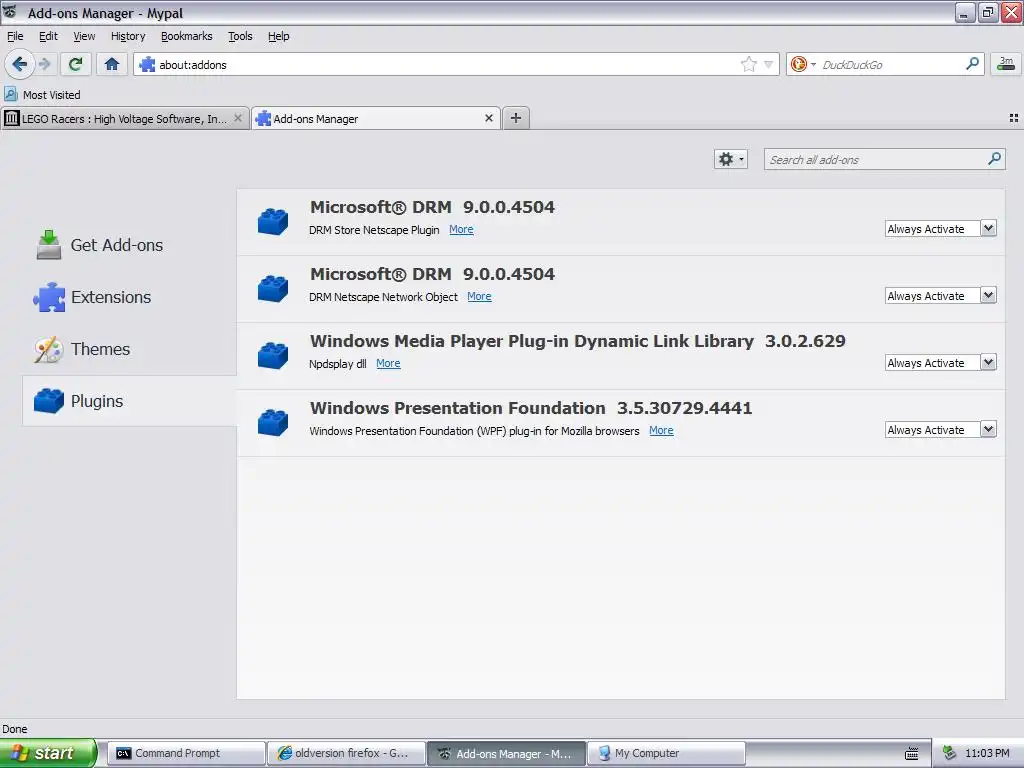Click the 3m toolbar icon at far right
The image size is (1024, 768).
click(x=1006, y=64)
